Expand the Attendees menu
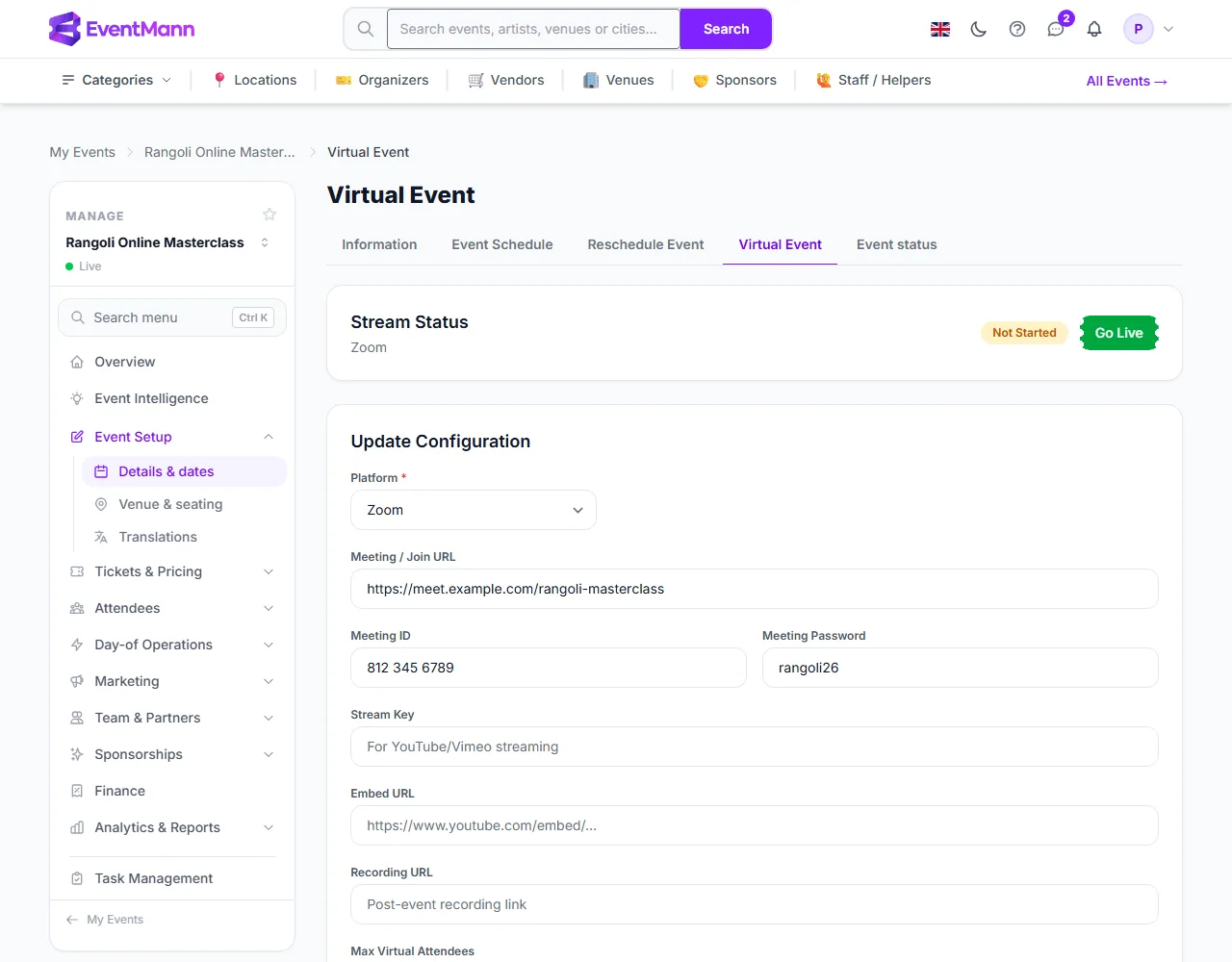The width and height of the screenshot is (1232, 962). coord(172,608)
